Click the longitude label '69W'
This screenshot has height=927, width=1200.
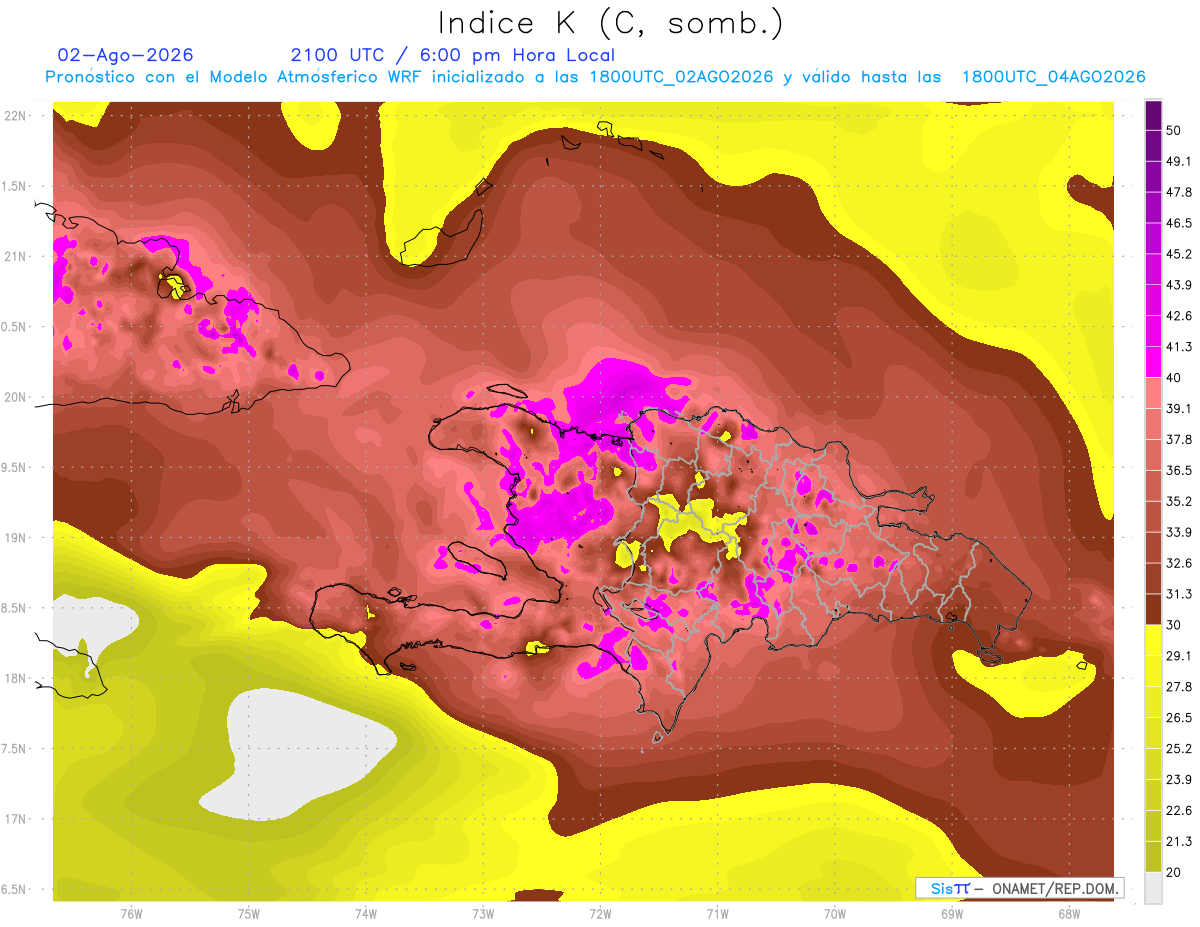(952, 914)
